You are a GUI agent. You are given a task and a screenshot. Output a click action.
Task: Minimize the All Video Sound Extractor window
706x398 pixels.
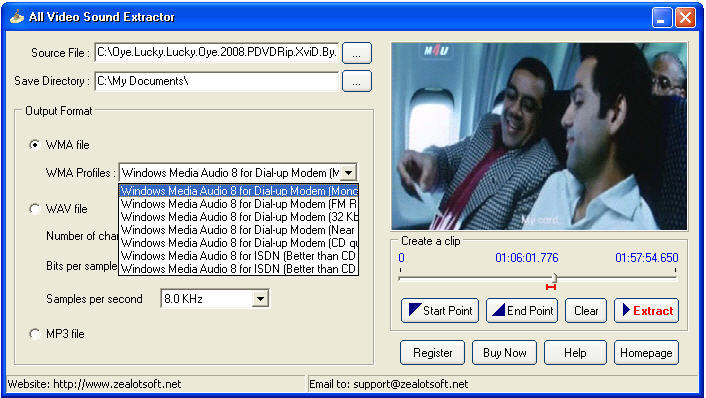(x=662, y=18)
